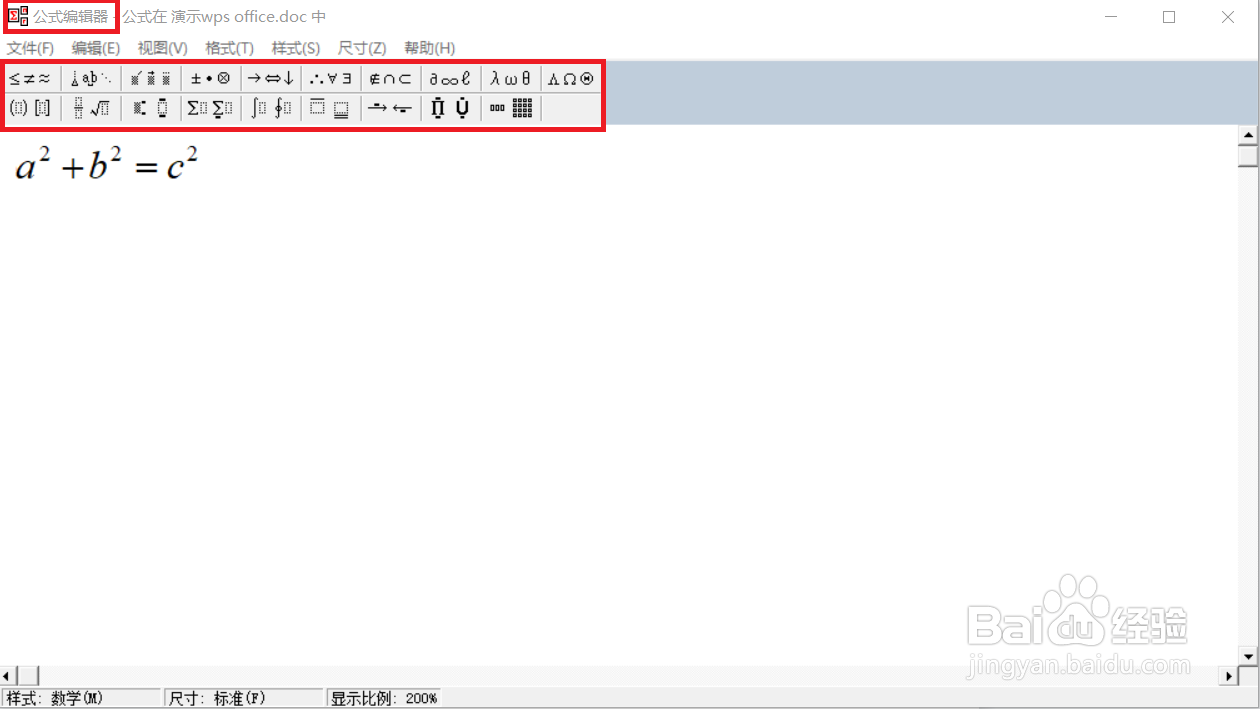The width and height of the screenshot is (1260, 709).
Task: Close the Equation Editor window
Action: (x=1228, y=17)
